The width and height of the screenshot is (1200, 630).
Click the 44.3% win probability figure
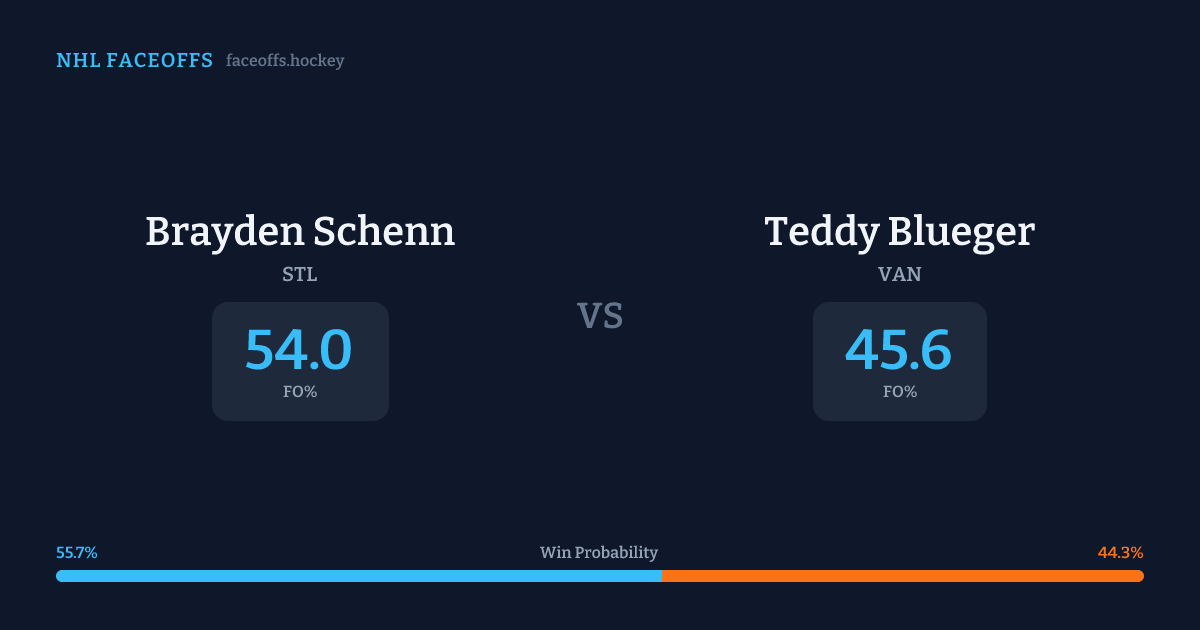pos(1120,553)
